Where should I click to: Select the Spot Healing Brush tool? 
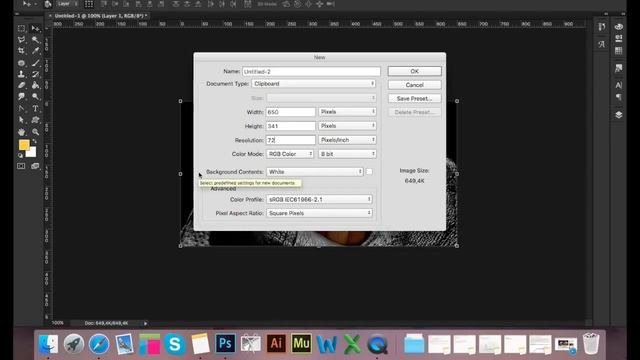coord(21,63)
